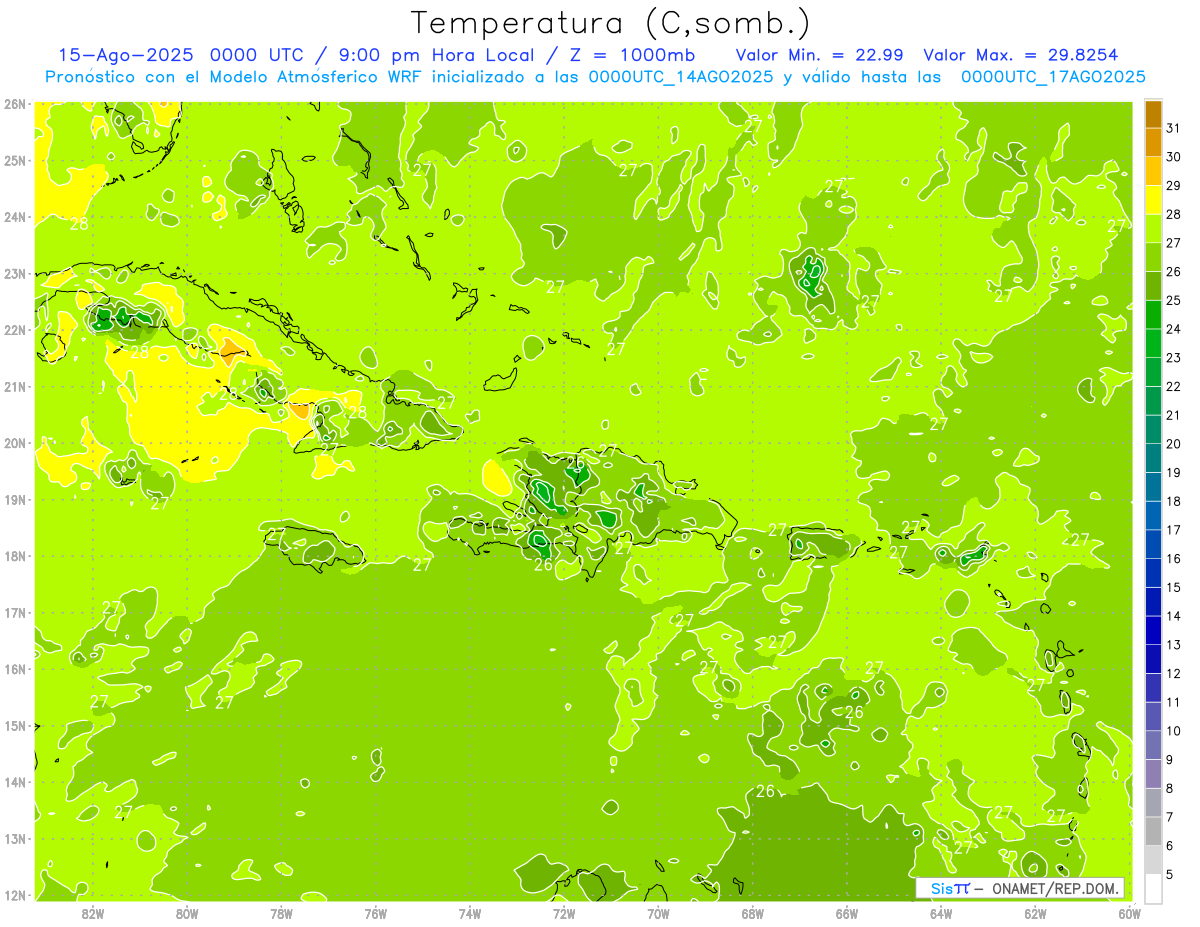
Task: Click the lime legend swatch between 27 and 28
Action: [x=1153, y=229]
